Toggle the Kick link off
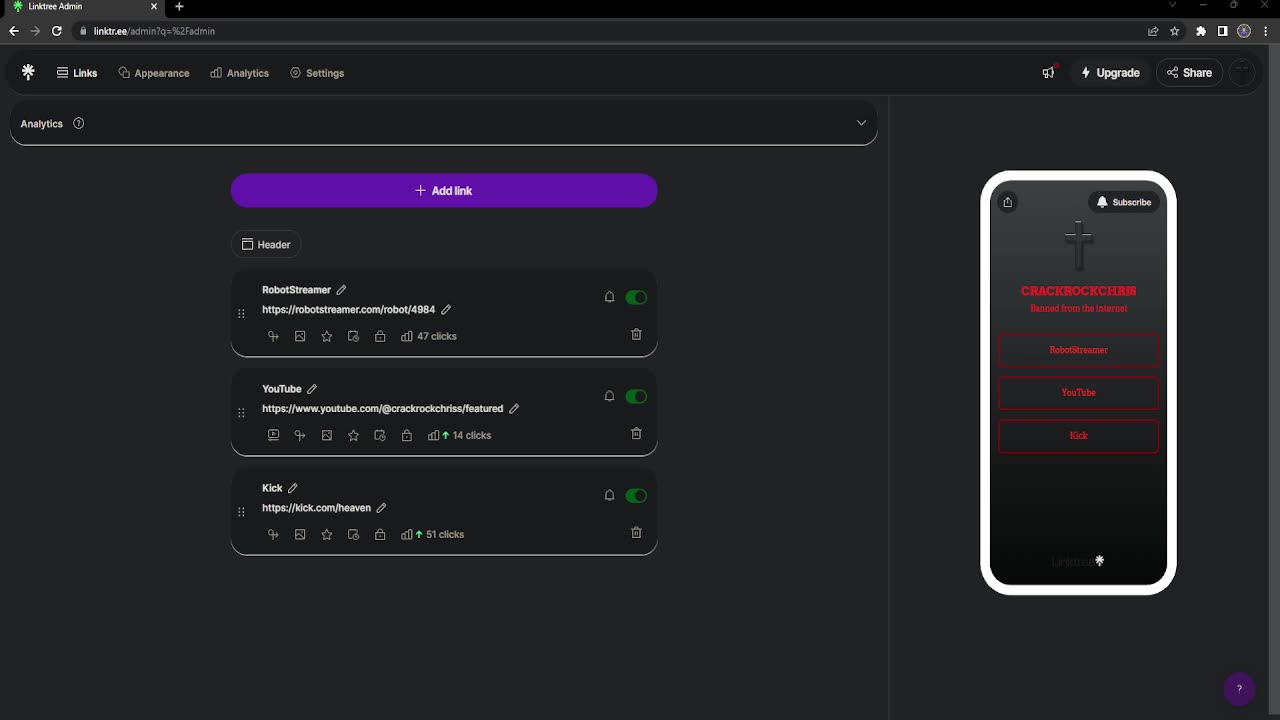 [636, 495]
